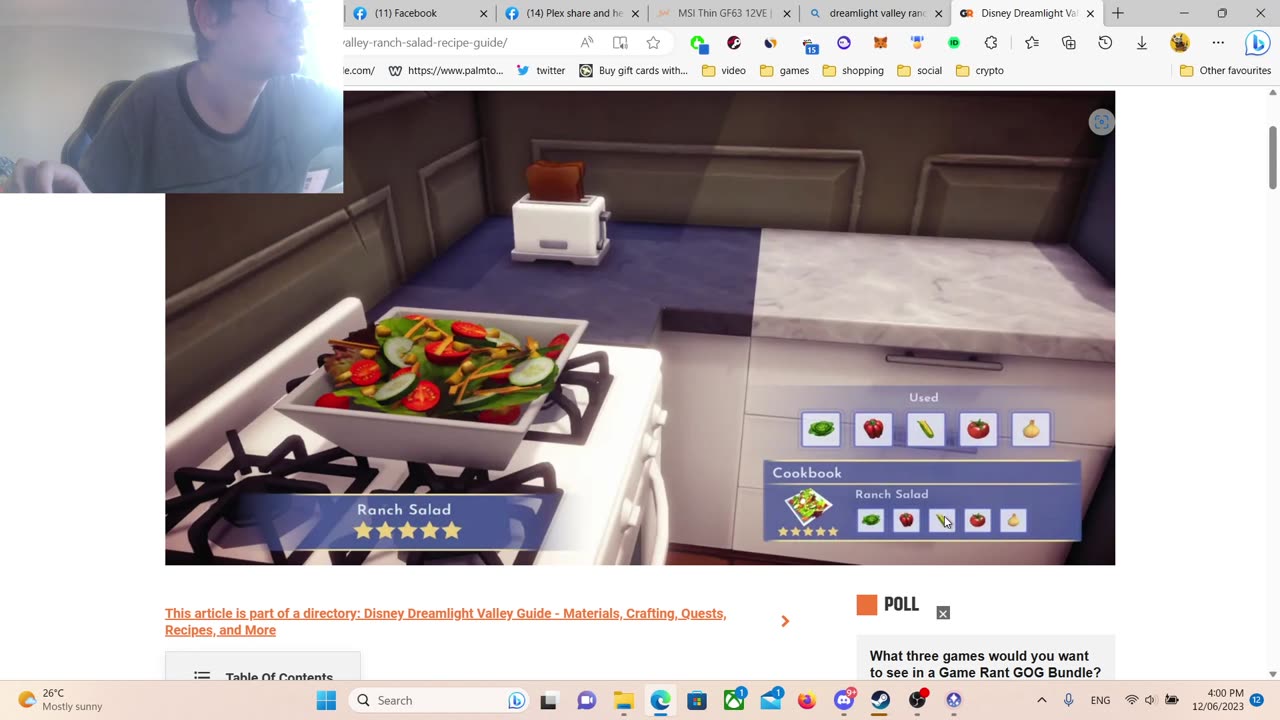This screenshot has height=720, width=1280.
Task: Open the Extensions puzzle-piece menu
Action: tap(991, 43)
